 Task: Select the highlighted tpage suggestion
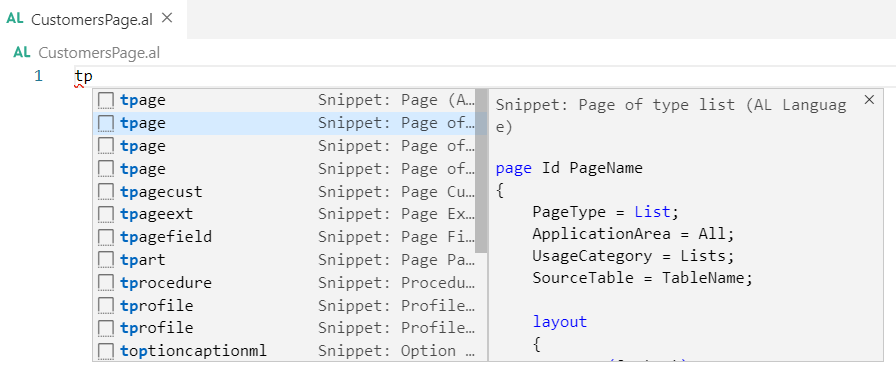(x=290, y=123)
